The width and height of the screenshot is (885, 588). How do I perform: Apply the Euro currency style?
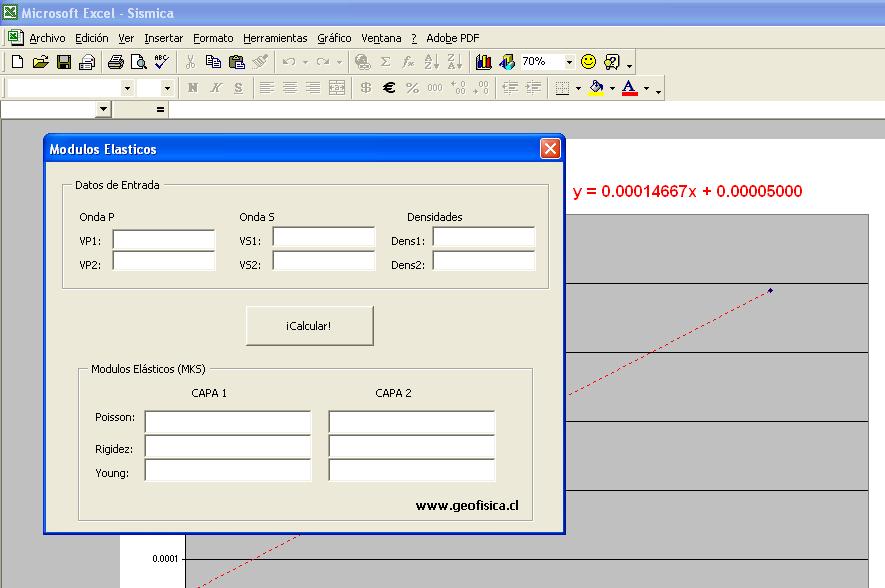[389, 87]
